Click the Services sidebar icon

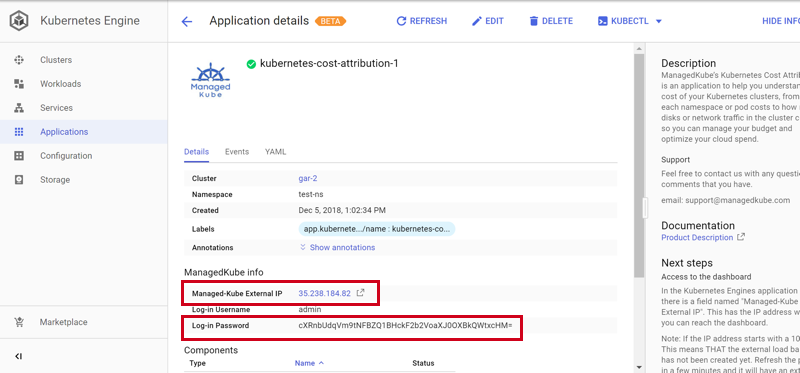(x=19, y=108)
